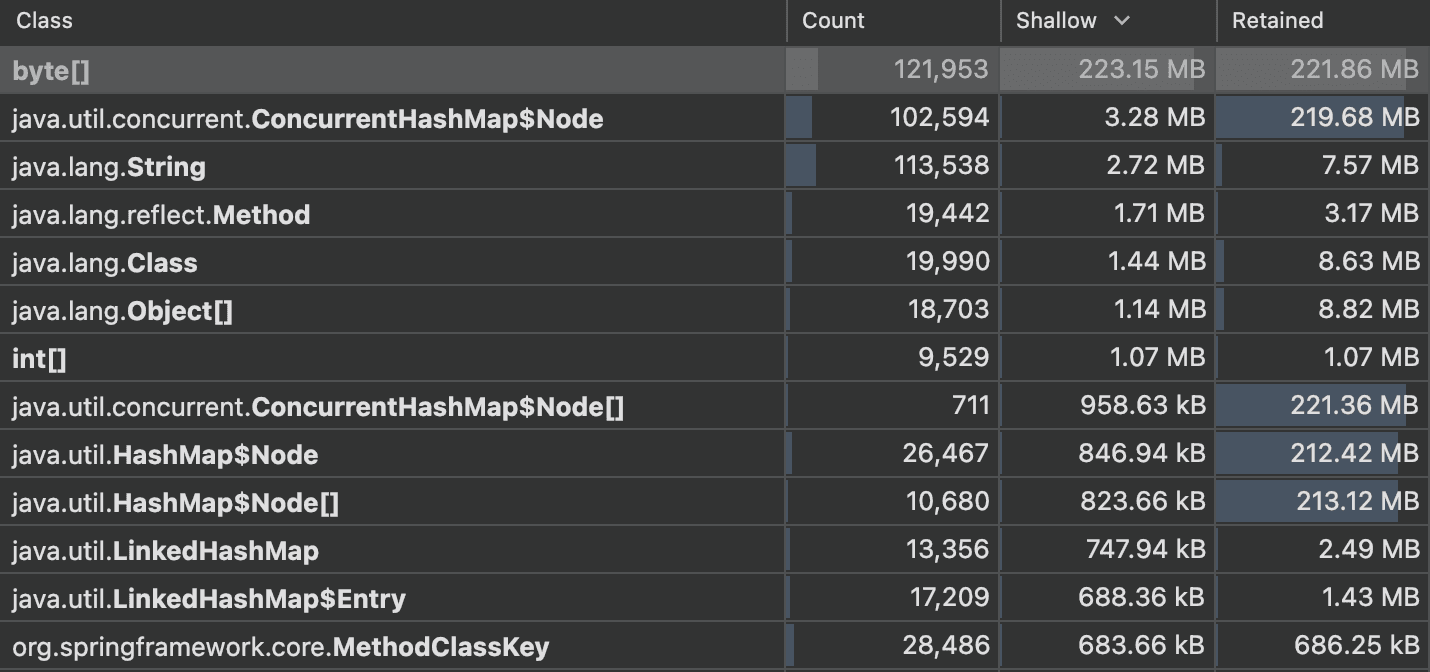Select the int[] class row

coord(39,358)
